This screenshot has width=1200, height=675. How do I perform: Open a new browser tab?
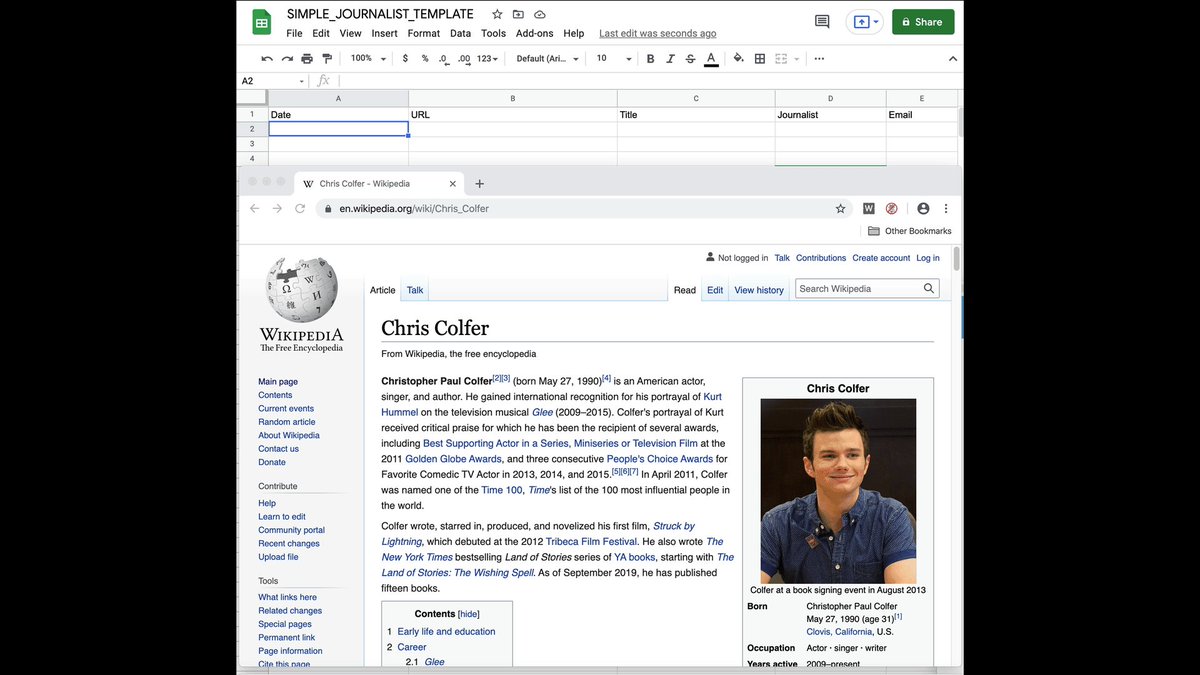point(479,184)
